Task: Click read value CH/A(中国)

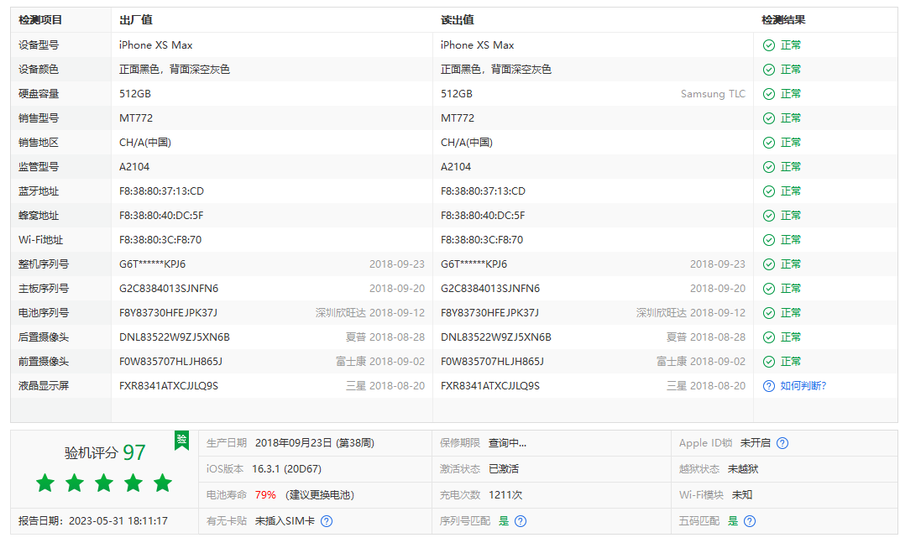Action: [x=467, y=142]
